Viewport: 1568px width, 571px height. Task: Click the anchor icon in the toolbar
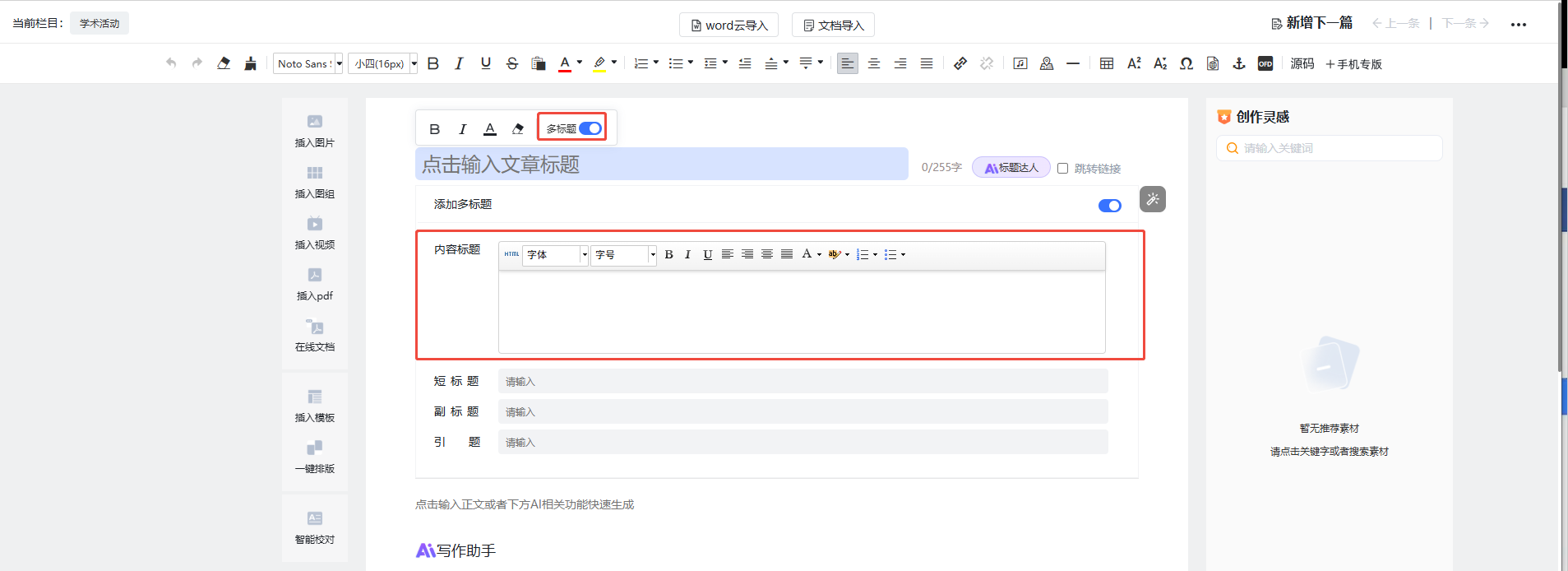pyautogui.click(x=1239, y=63)
